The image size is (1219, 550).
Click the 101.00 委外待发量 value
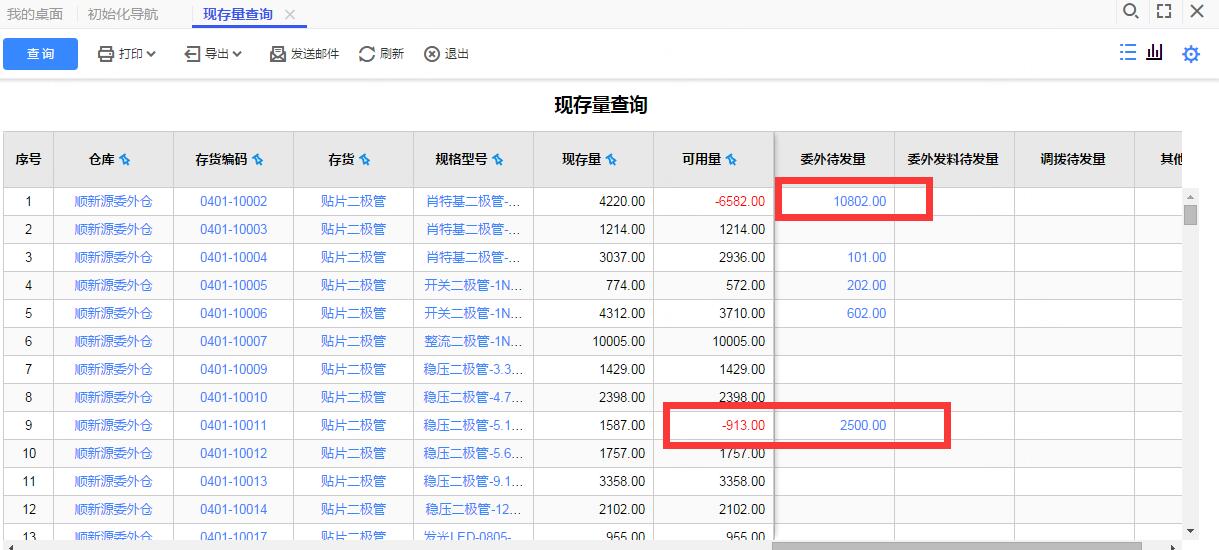[867, 257]
